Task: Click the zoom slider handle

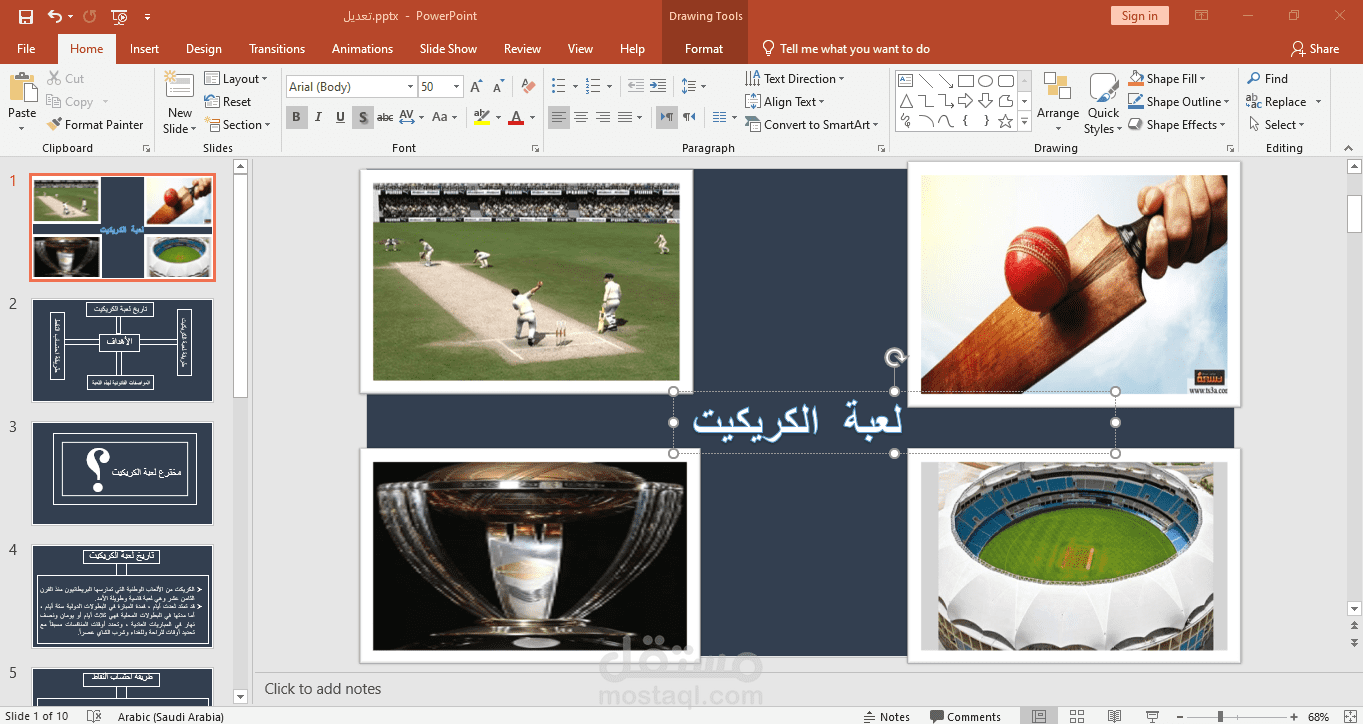Action: (1220, 716)
